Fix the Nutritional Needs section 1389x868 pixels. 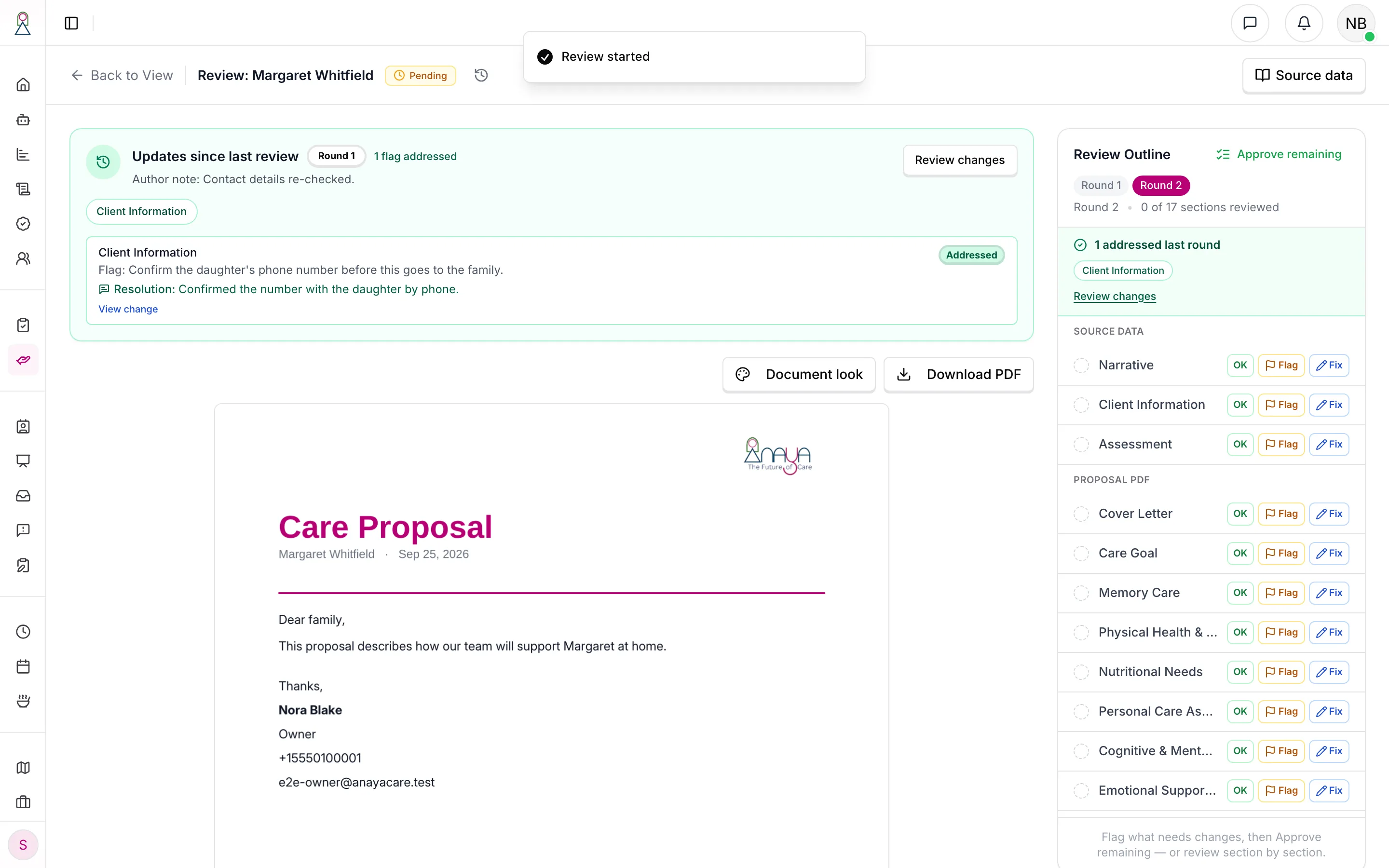[x=1329, y=672]
